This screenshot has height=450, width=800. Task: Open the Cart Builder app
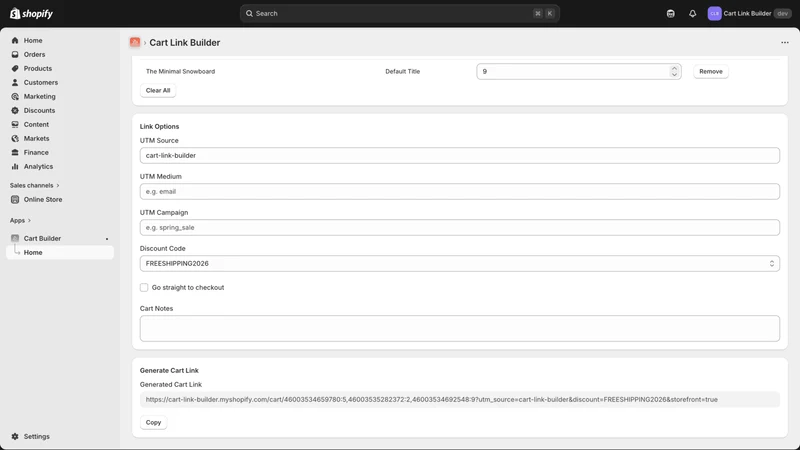point(42,238)
